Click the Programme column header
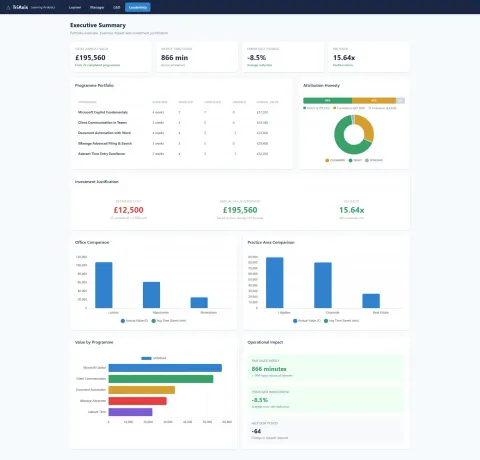This screenshot has width=480, height=460. point(87,102)
